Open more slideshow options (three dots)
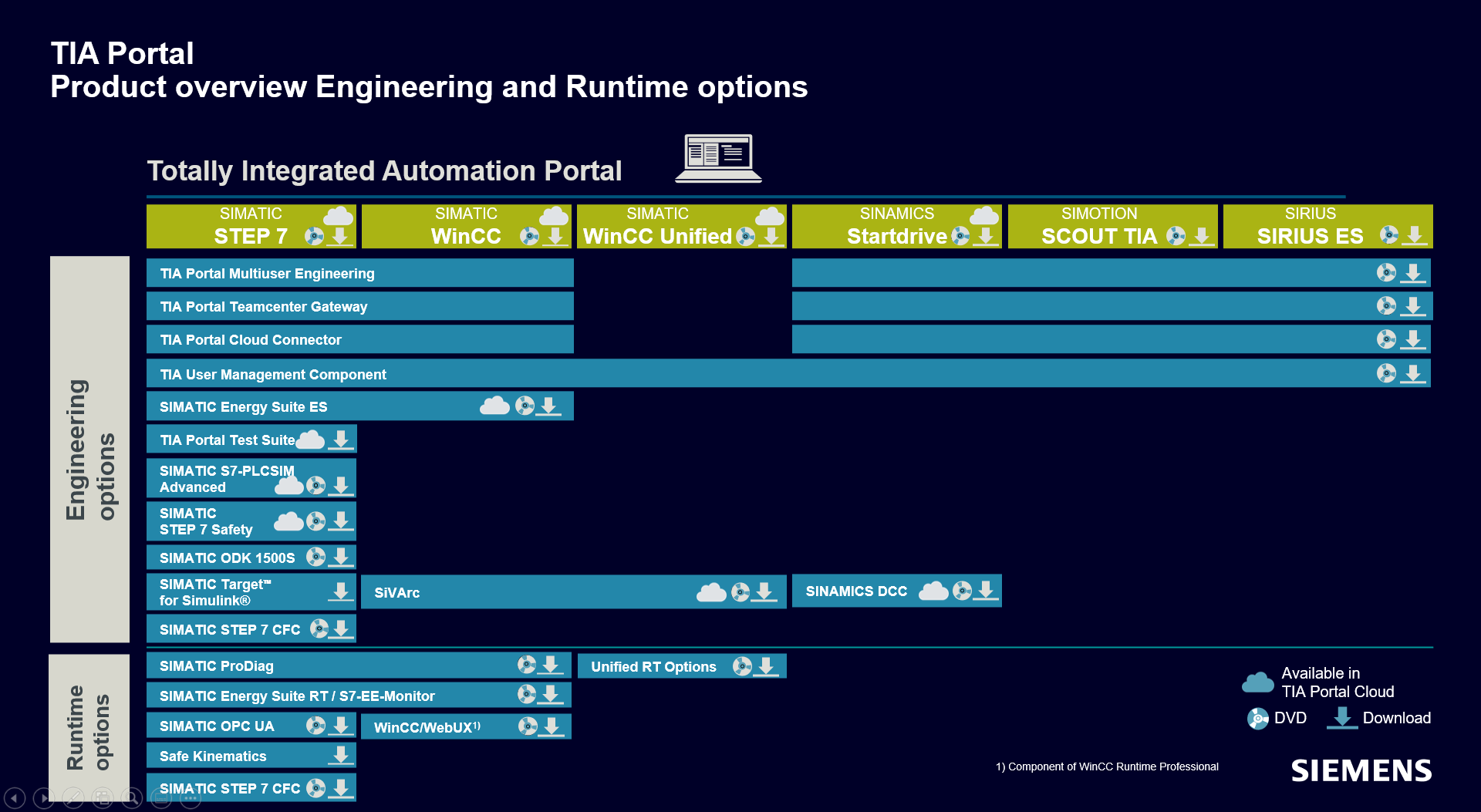This screenshot has width=1481, height=812. (191, 798)
